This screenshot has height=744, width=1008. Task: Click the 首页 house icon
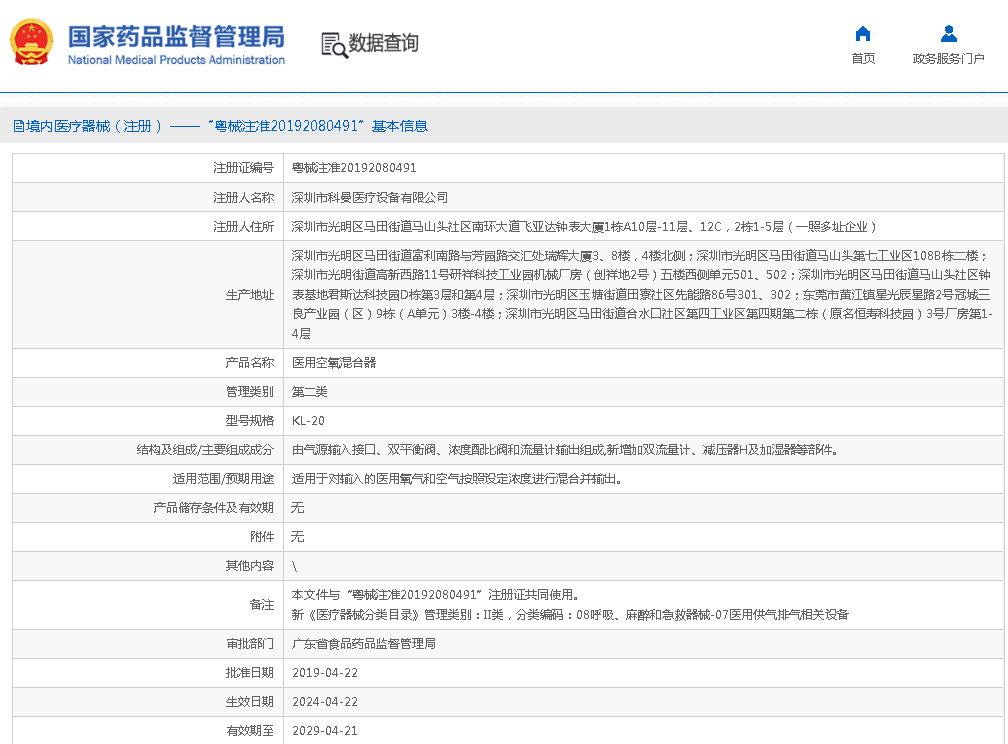pyautogui.click(x=863, y=34)
